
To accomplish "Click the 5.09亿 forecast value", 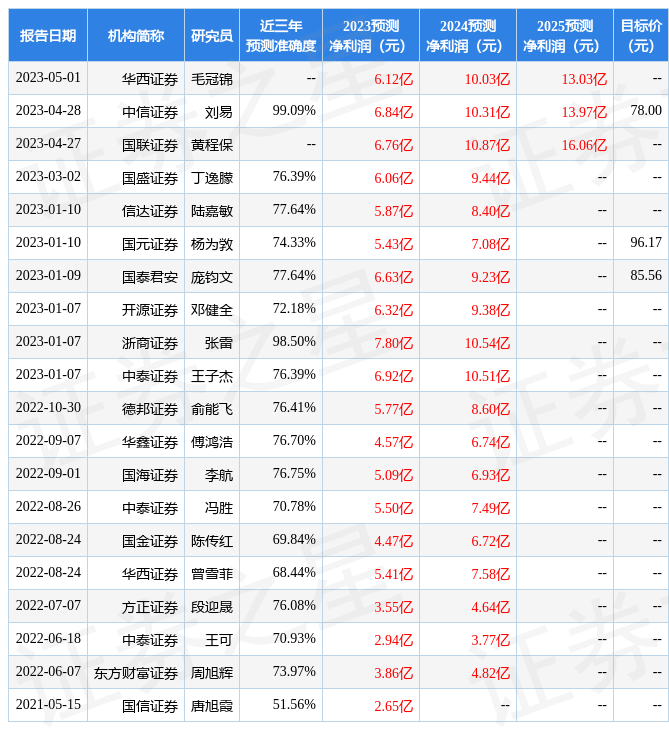I will tap(394, 475).
